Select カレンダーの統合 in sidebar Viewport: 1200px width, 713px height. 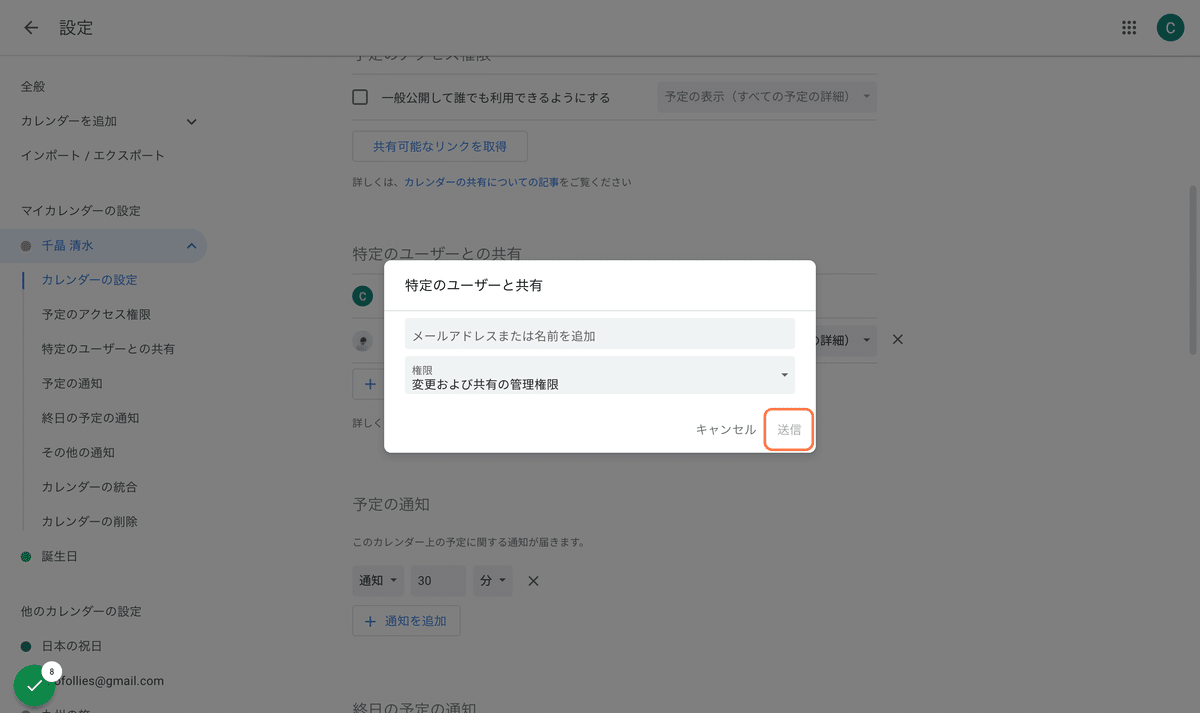click(x=90, y=487)
